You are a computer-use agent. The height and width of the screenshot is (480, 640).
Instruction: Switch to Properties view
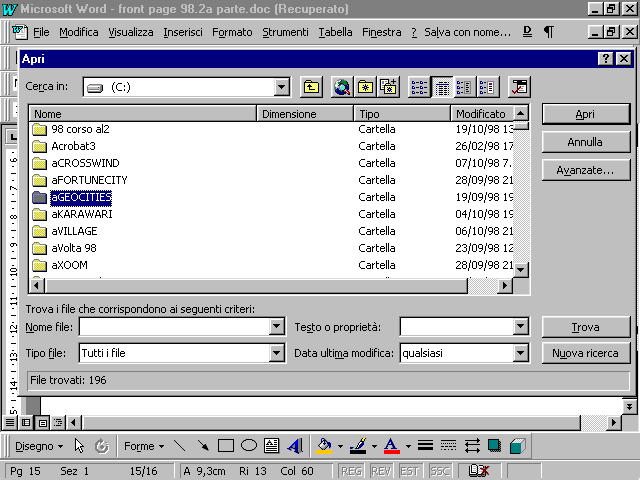464,87
